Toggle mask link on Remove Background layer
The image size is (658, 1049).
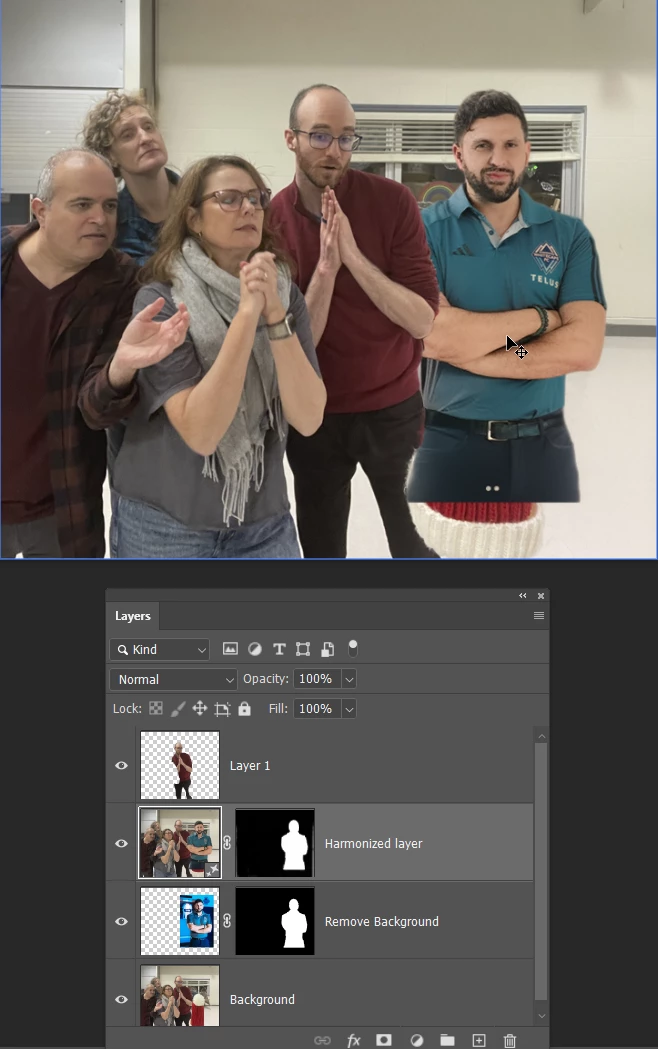[227, 921]
